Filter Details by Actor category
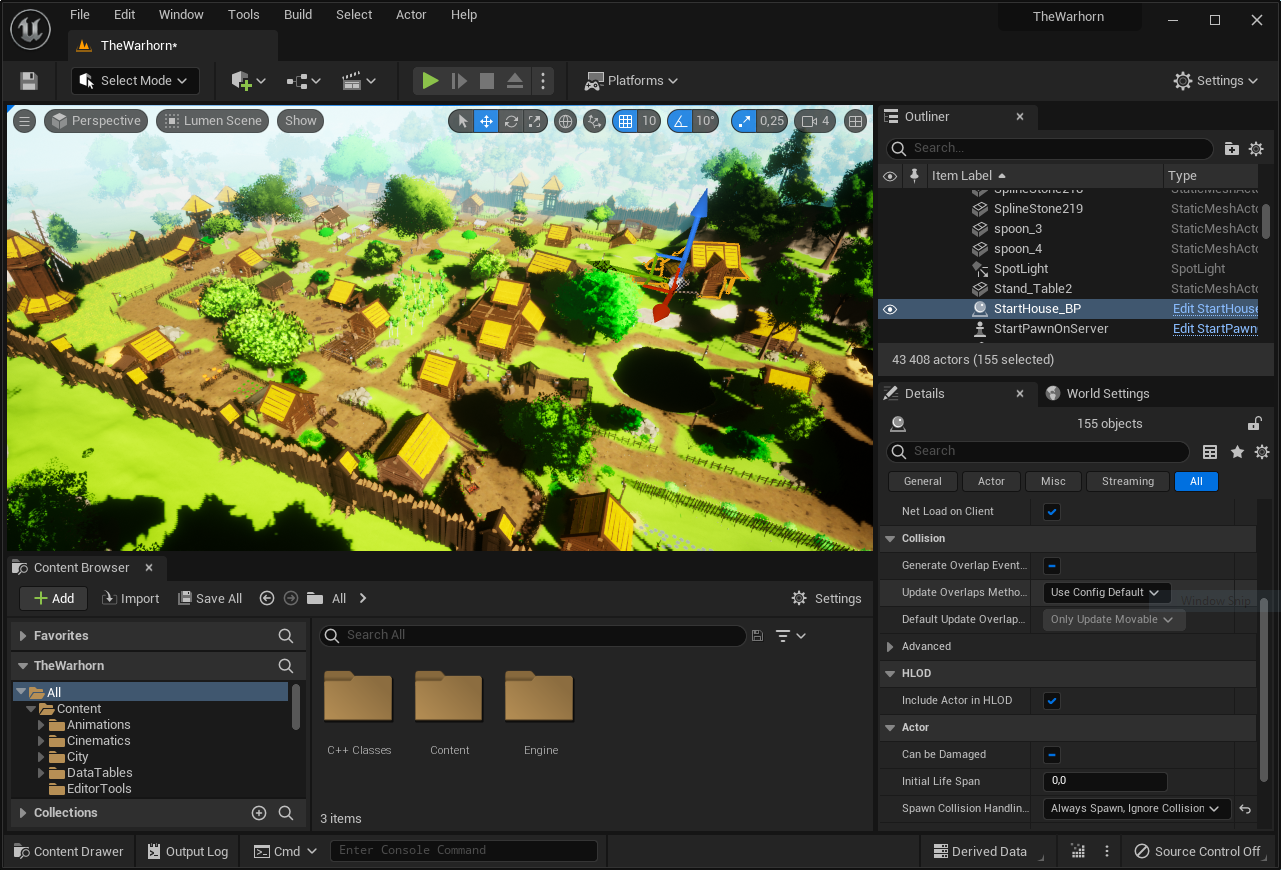 (x=991, y=482)
